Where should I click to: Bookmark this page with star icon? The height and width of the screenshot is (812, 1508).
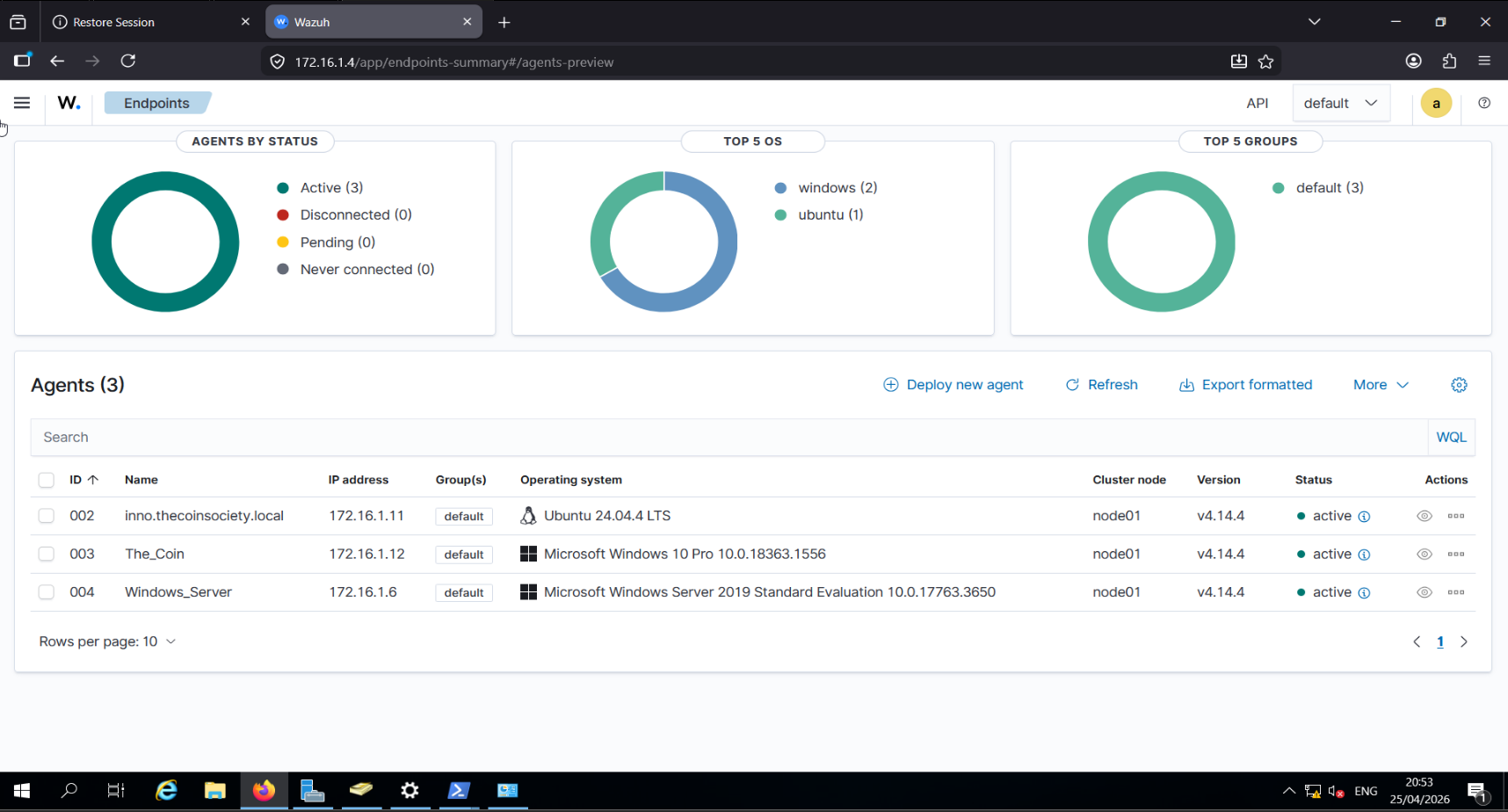1265,62
